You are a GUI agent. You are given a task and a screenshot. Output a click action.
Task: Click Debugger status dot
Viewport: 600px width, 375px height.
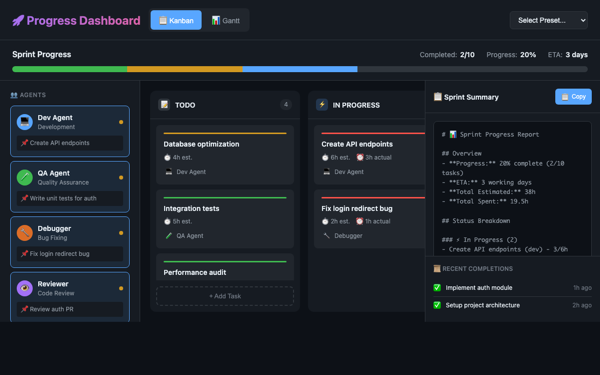(121, 233)
